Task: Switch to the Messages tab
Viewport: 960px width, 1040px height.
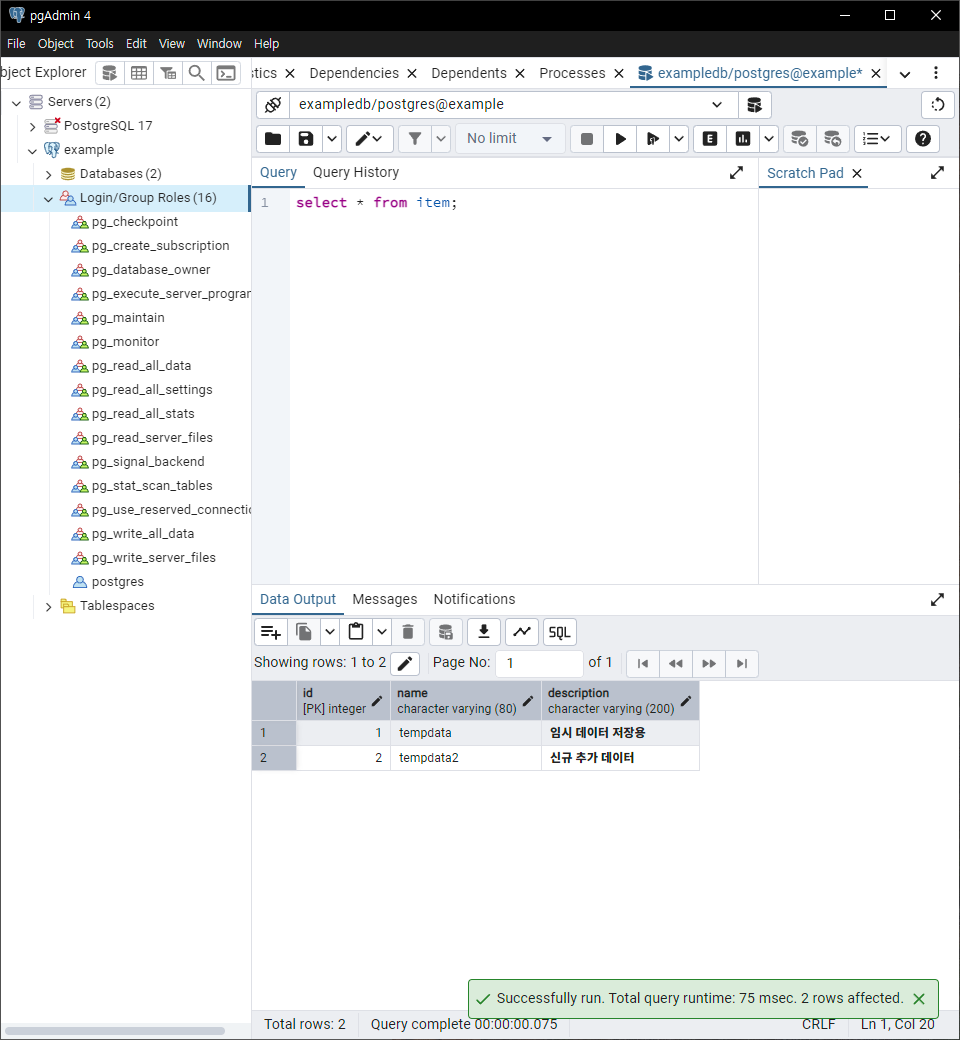Action: point(385,600)
